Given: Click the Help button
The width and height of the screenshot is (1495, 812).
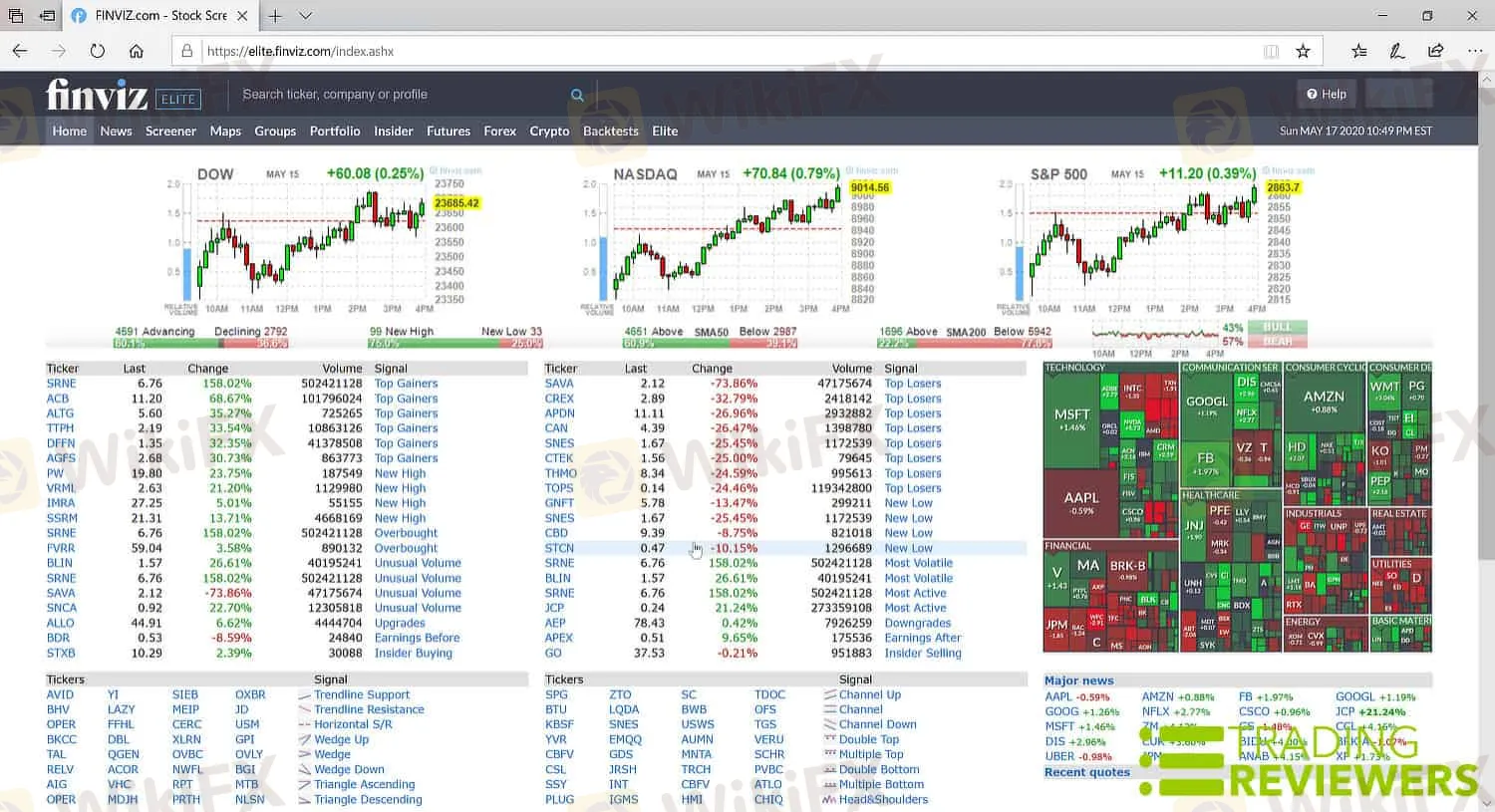Looking at the screenshot, I should pyautogui.click(x=1327, y=95).
